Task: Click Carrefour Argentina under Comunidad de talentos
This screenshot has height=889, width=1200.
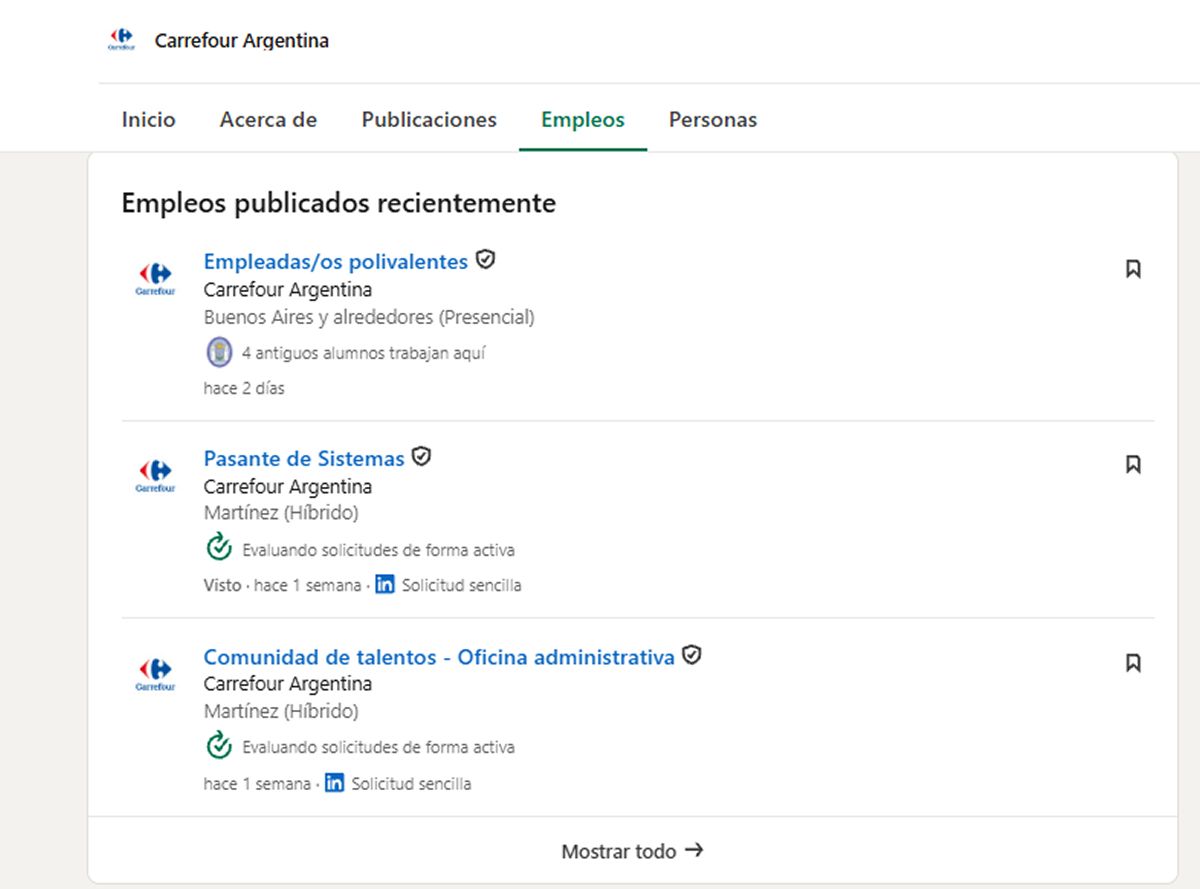Action: click(288, 684)
